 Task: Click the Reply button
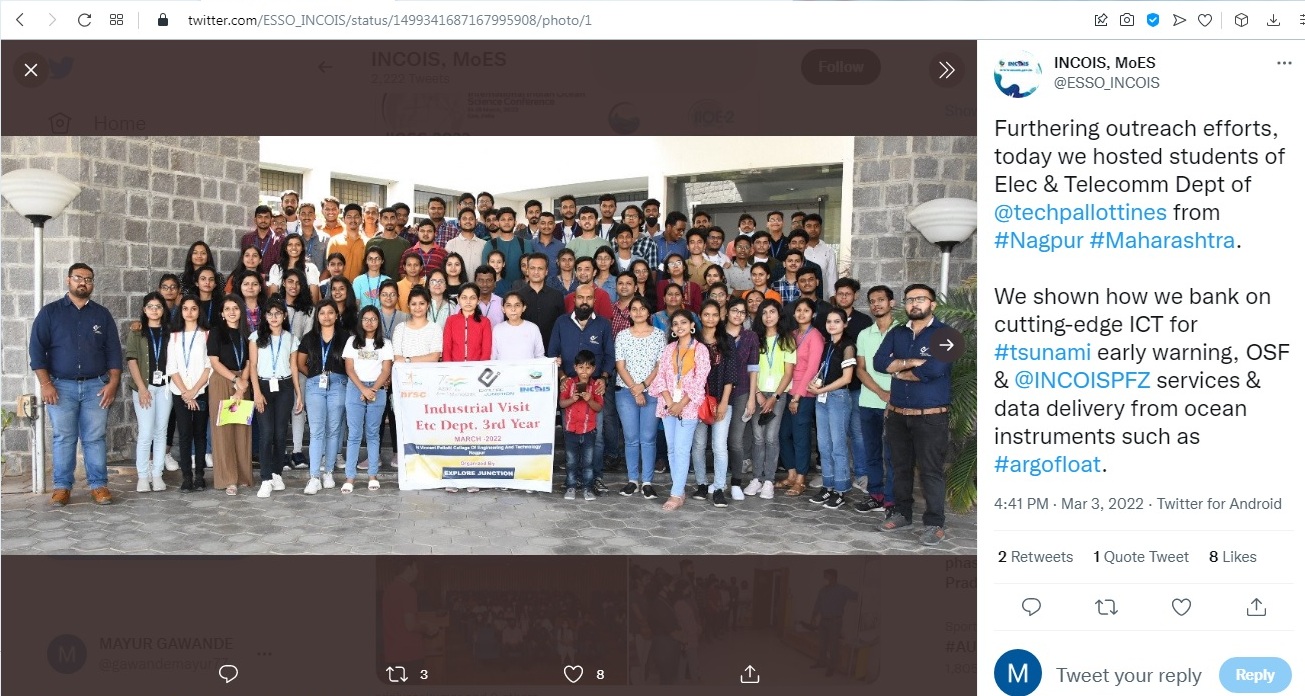(x=1254, y=675)
